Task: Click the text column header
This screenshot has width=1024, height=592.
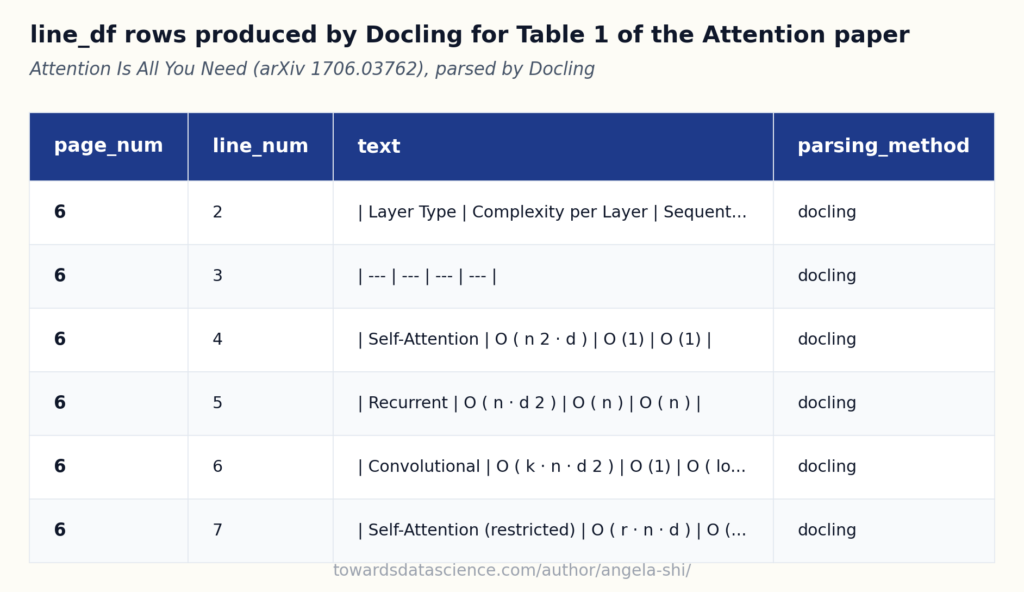Action: click(x=379, y=146)
